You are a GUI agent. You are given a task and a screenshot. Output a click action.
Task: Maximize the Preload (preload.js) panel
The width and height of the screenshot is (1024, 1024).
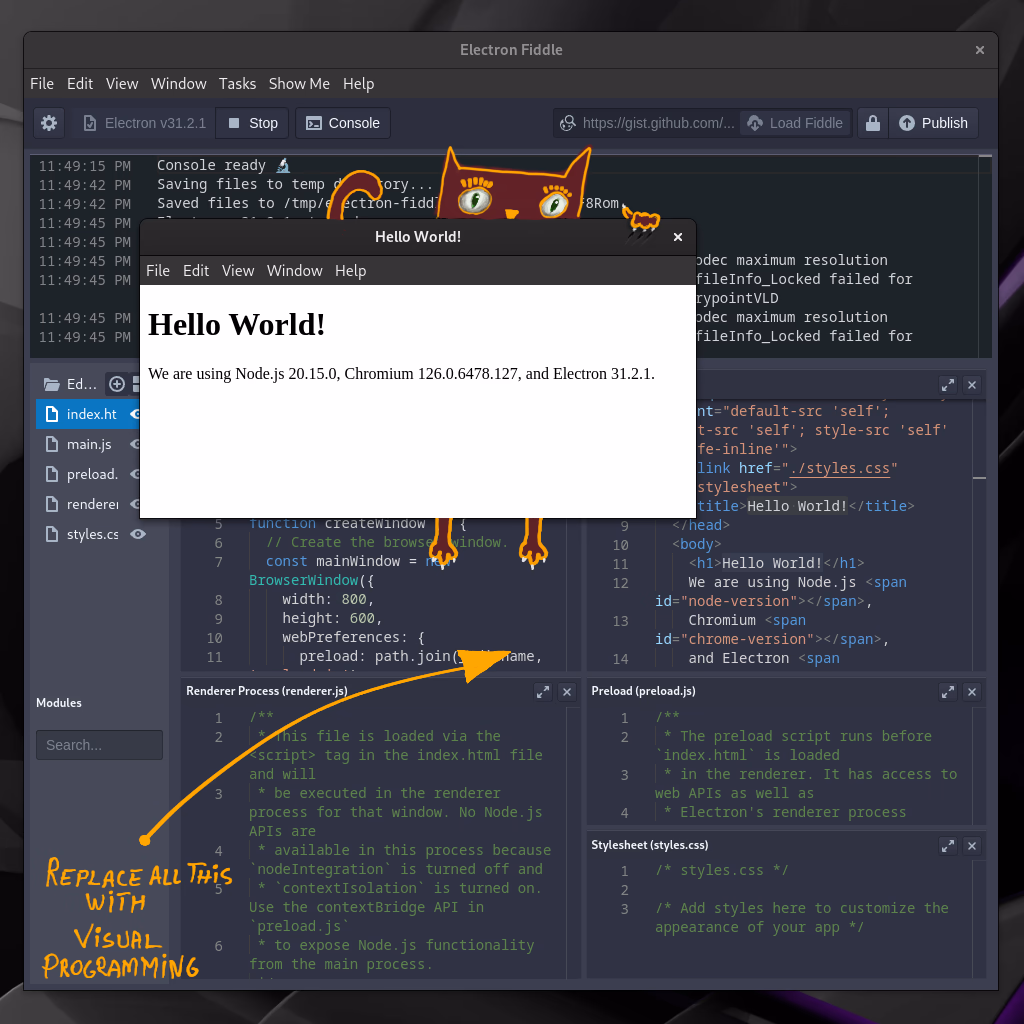[x=948, y=691]
